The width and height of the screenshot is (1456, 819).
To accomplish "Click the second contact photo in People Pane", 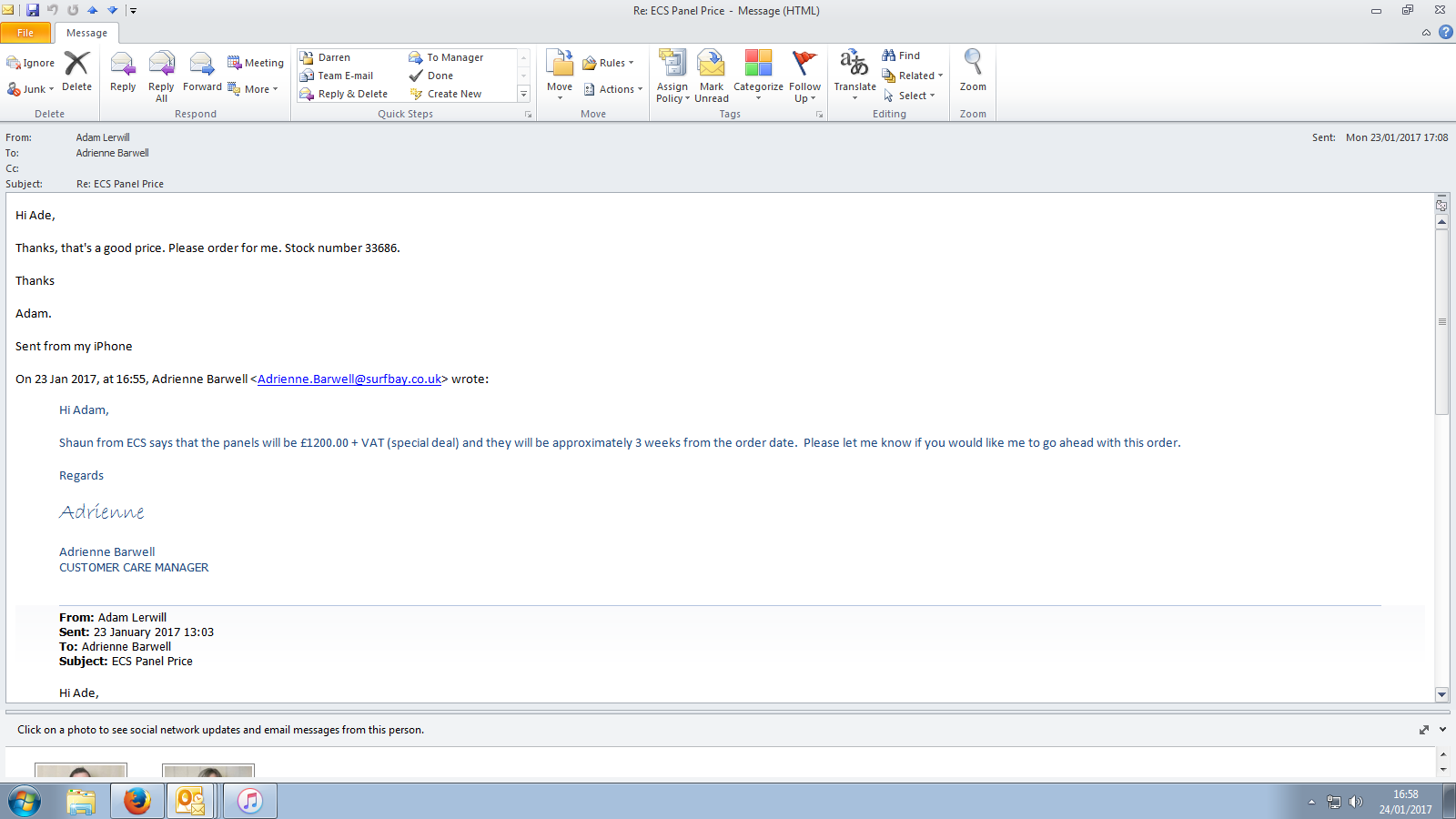I will [208, 771].
